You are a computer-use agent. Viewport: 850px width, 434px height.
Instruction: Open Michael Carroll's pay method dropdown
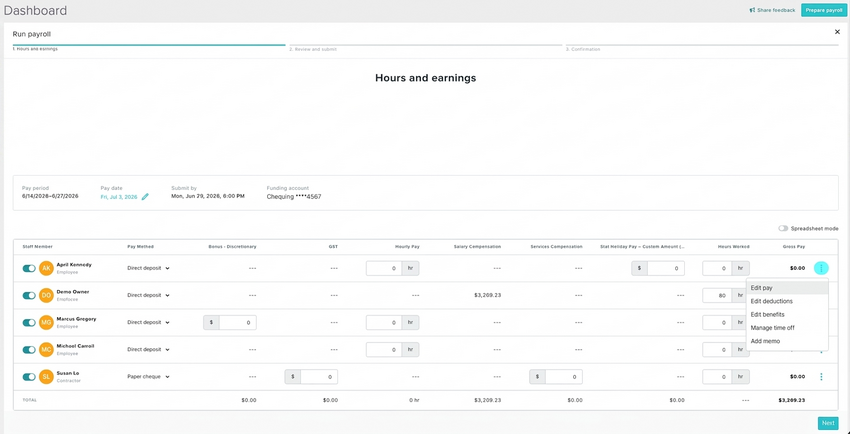[148, 349]
